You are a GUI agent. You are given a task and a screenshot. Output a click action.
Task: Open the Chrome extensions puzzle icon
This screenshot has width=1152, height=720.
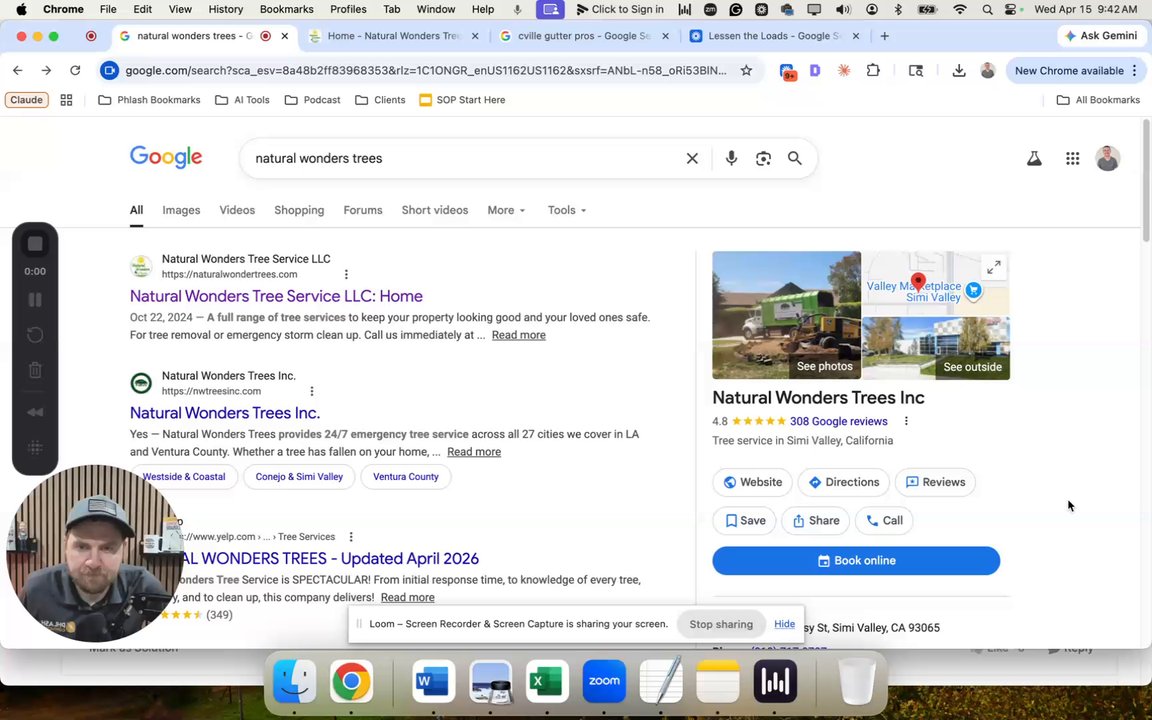(x=873, y=71)
